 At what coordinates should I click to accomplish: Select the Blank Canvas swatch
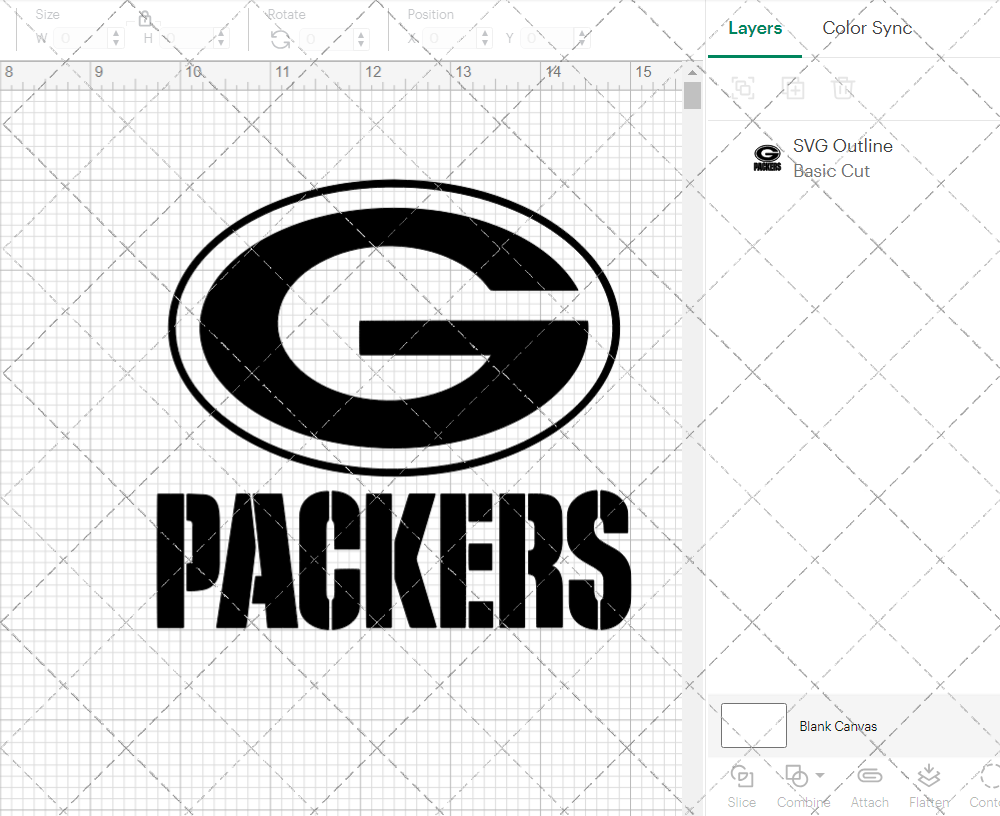pos(753,725)
